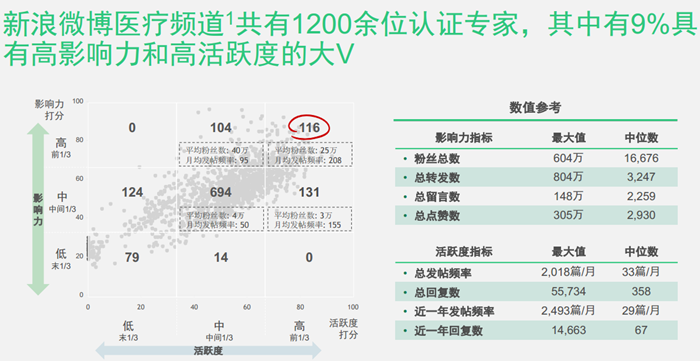Click the 影响力指标 column header
Image resolution: width=700 pixels, height=361 pixels.
coord(463,137)
